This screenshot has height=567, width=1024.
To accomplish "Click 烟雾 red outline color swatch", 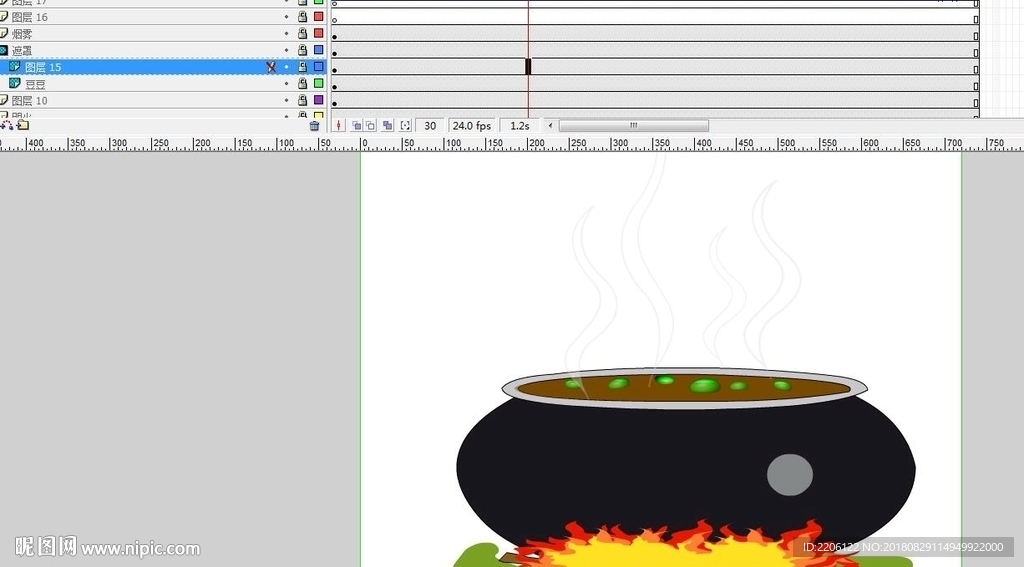I will click(319, 33).
